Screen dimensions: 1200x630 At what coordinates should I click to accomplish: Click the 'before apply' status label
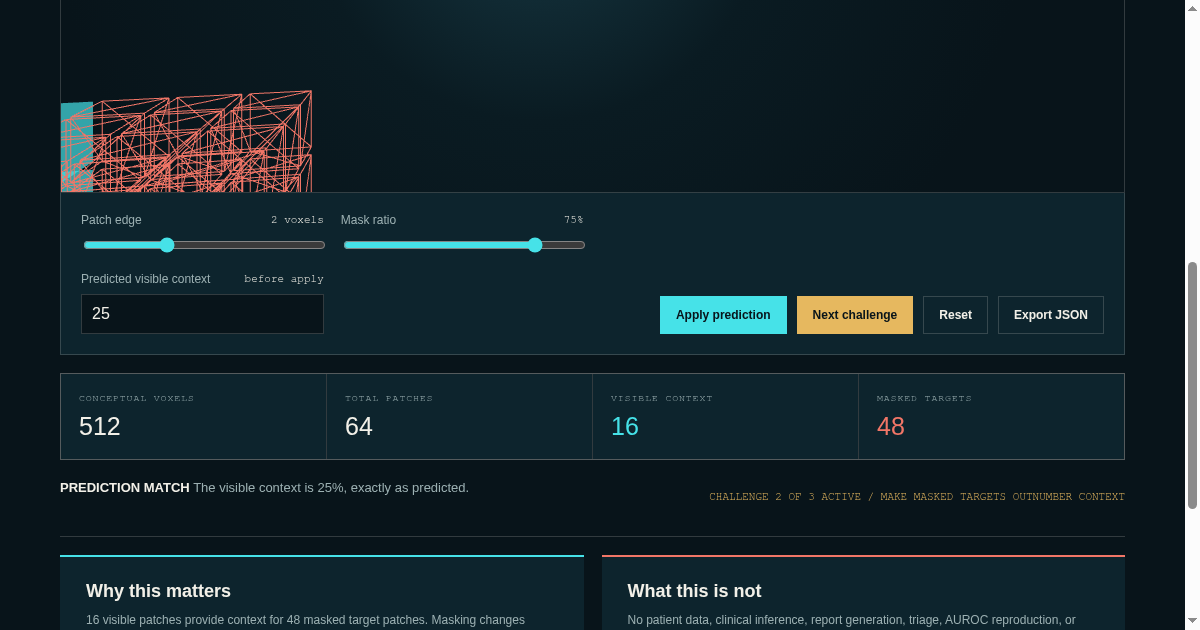284,279
